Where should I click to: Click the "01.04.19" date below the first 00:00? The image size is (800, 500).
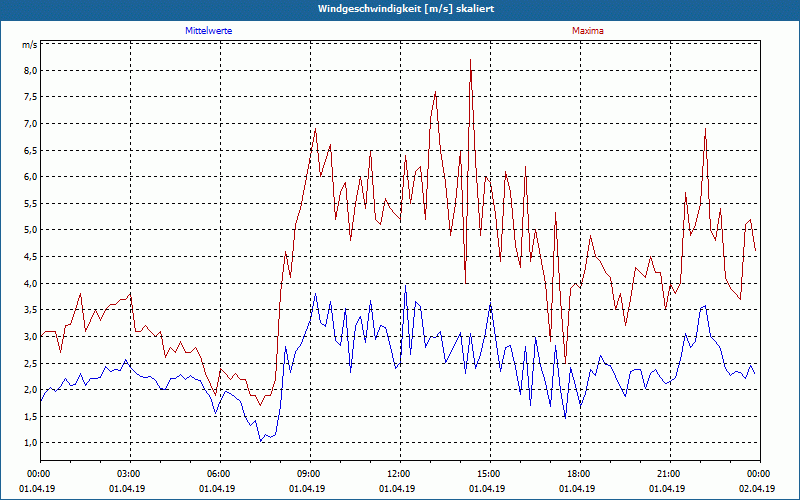tap(37, 489)
